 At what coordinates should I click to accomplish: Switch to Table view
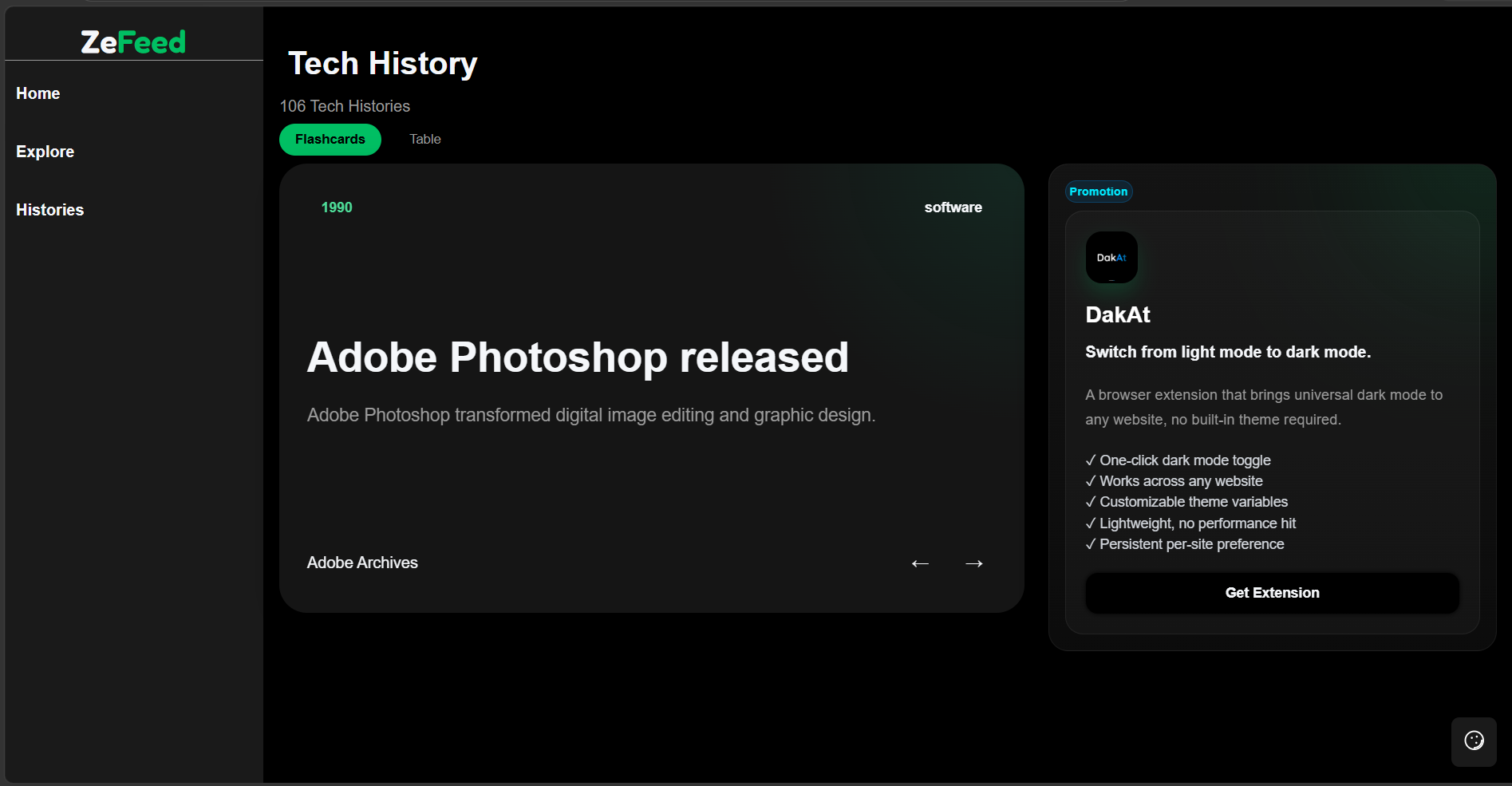(x=425, y=140)
